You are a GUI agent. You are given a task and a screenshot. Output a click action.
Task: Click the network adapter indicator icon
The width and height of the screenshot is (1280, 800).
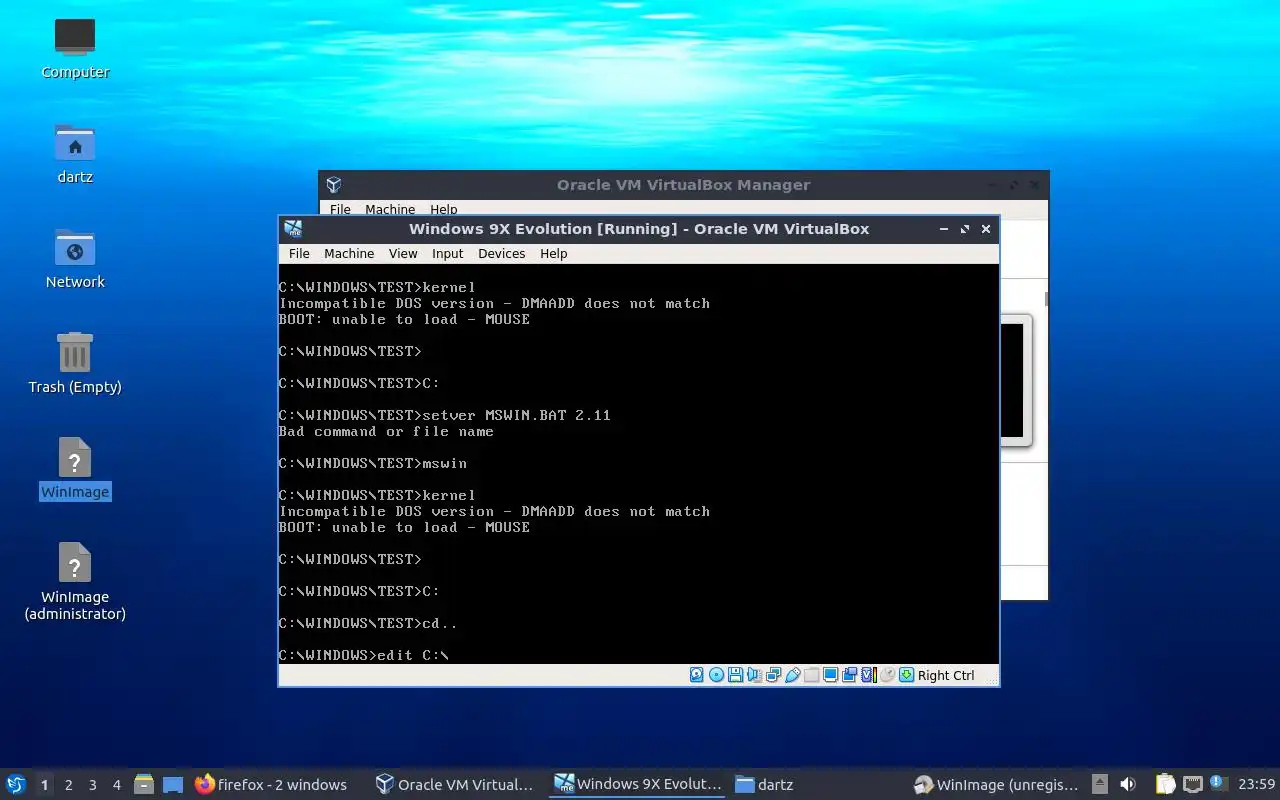773,675
